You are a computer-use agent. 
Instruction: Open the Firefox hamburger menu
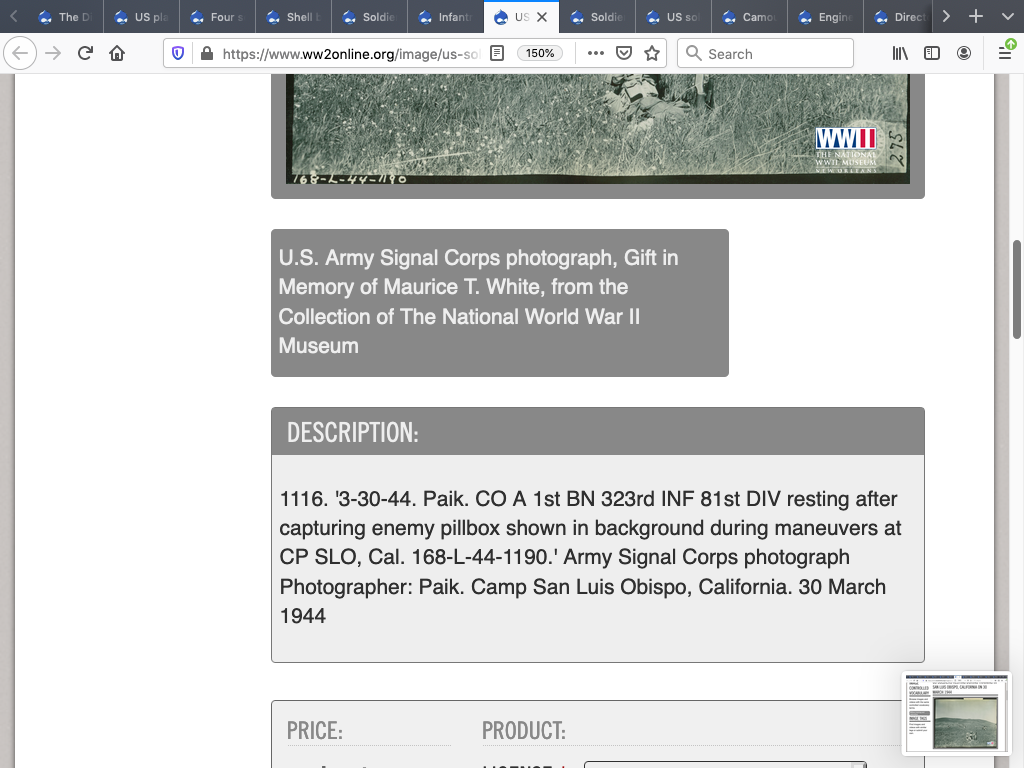[1005, 54]
